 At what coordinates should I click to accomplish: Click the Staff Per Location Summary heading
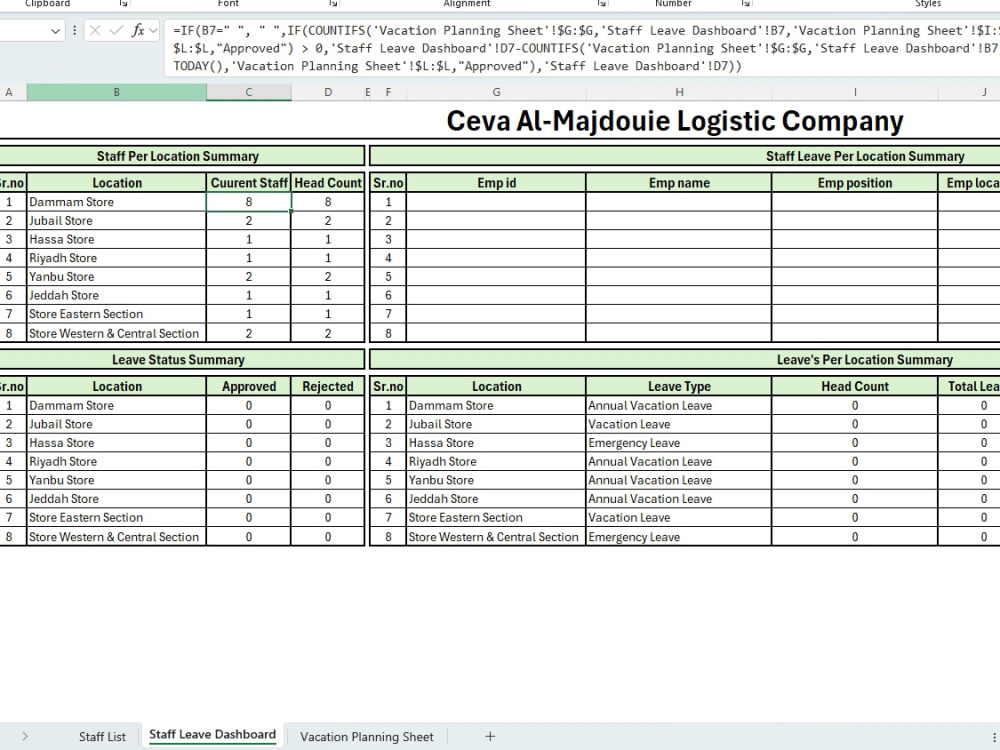coord(178,156)
